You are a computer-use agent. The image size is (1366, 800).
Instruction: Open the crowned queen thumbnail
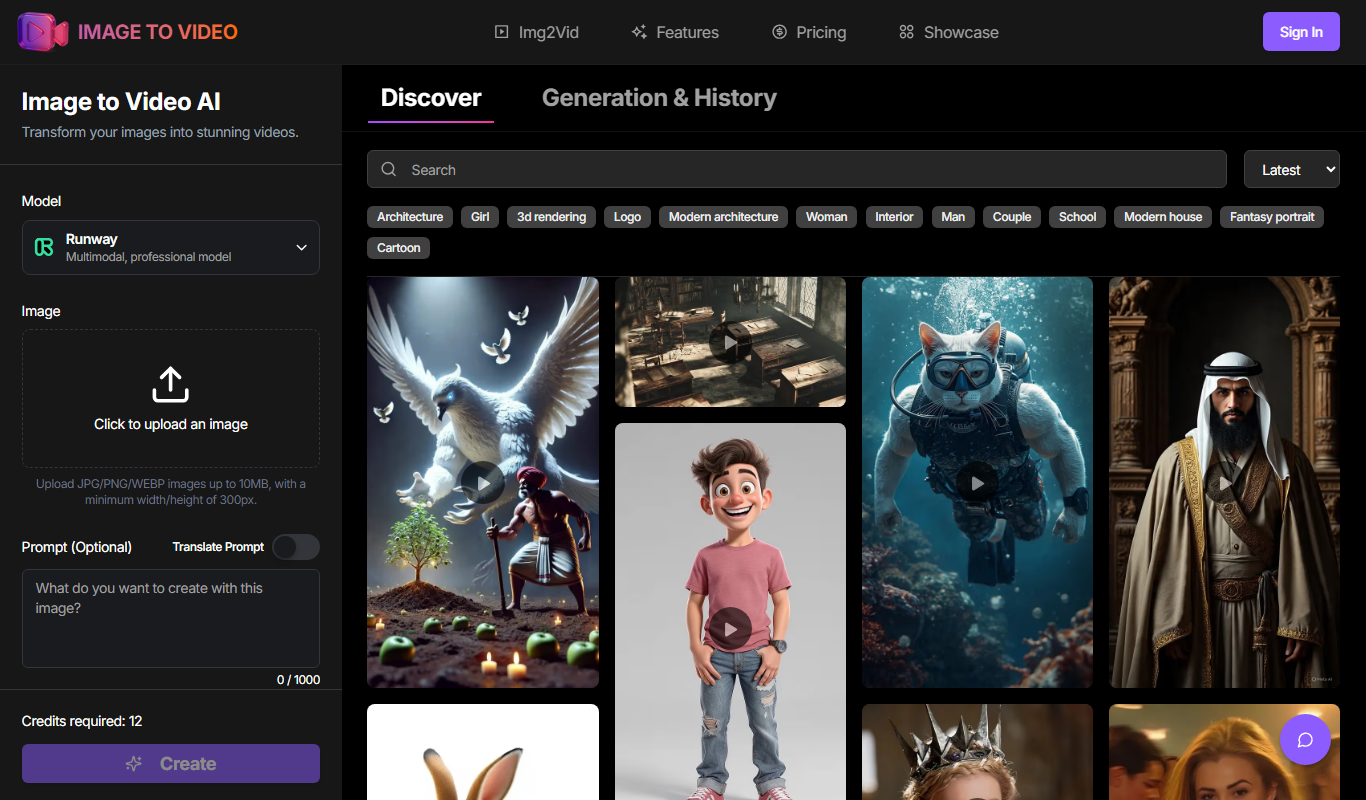pos(977,752)
